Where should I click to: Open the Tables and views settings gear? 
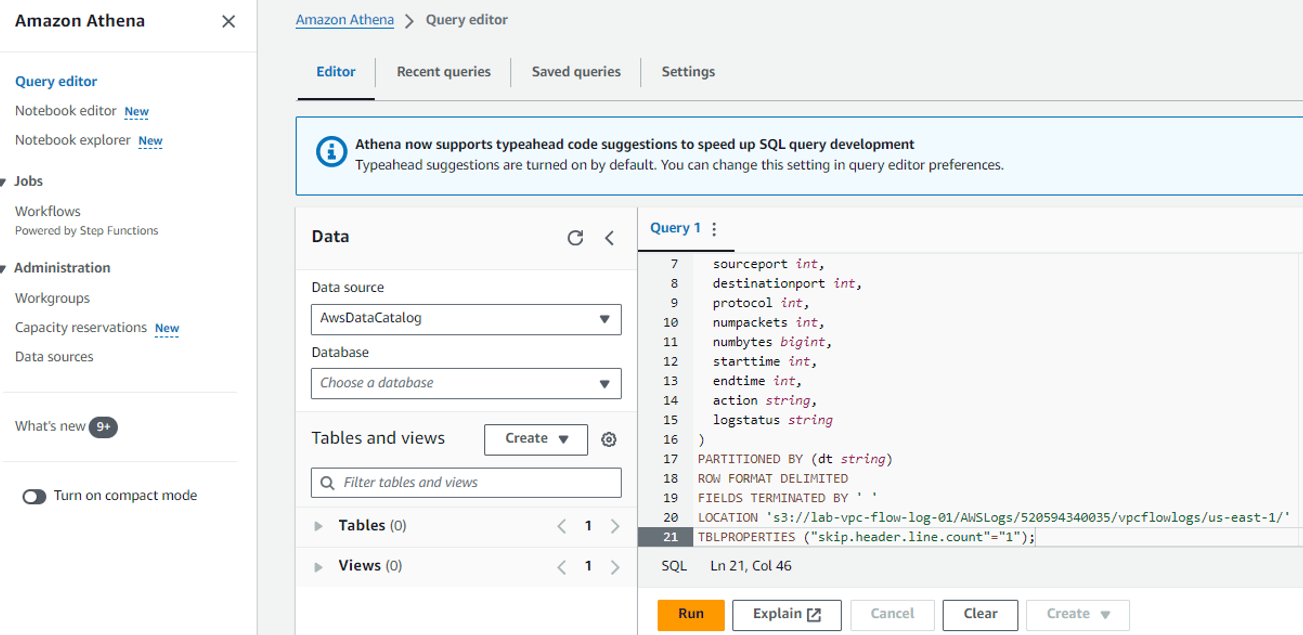tap(608, 439)
